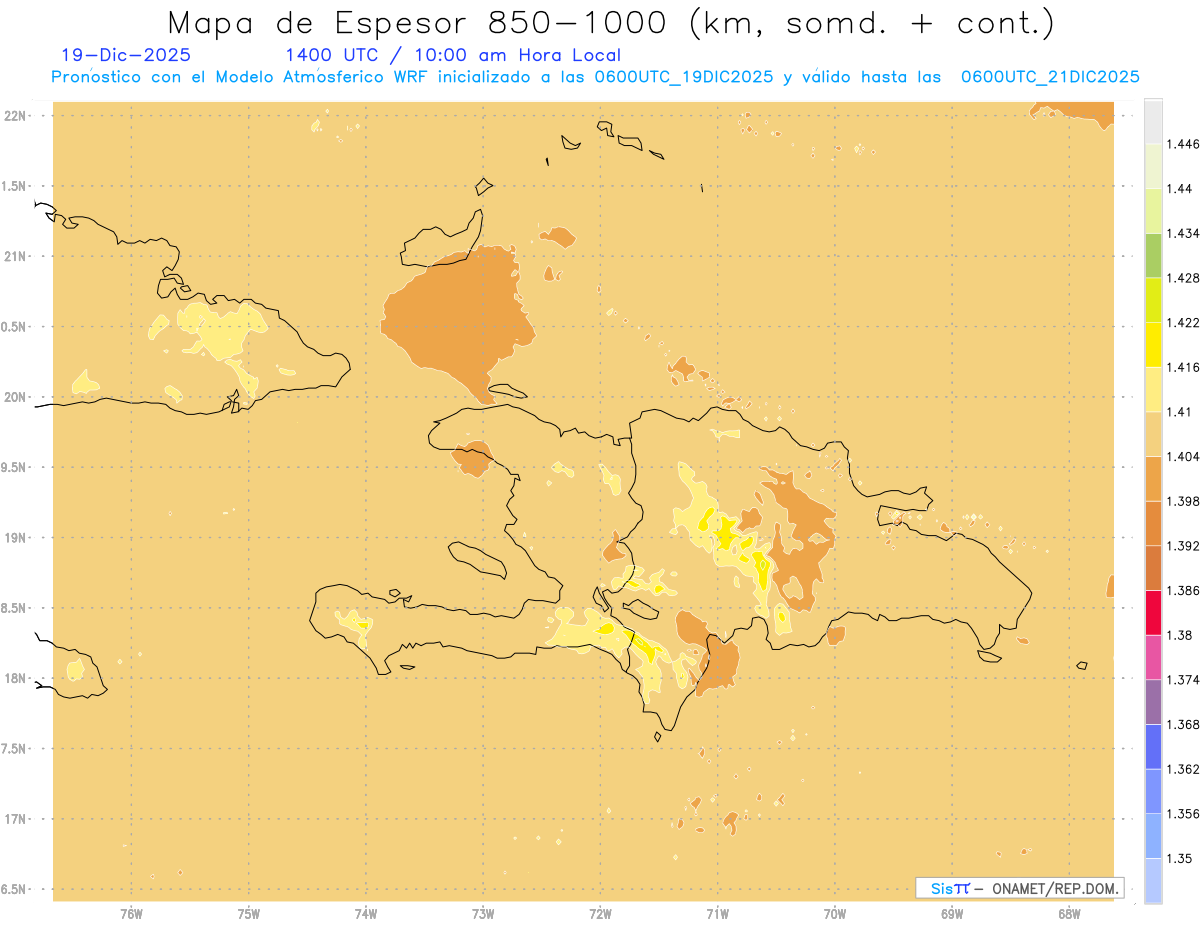This screenshot has height=927, width=1200.
Task: Click the legend value '1.374'
Action: (x=1184, y=680)
